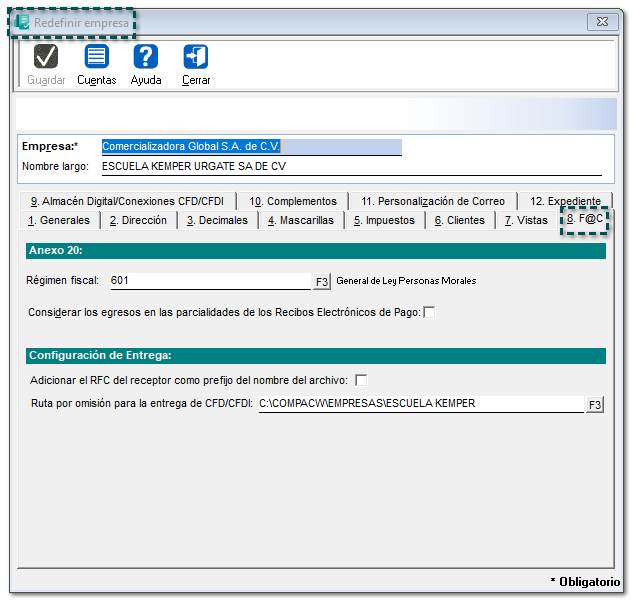The image size is (633, 602).
Task: Show the 5. Impuestos tab
Action: coord(384,220)
